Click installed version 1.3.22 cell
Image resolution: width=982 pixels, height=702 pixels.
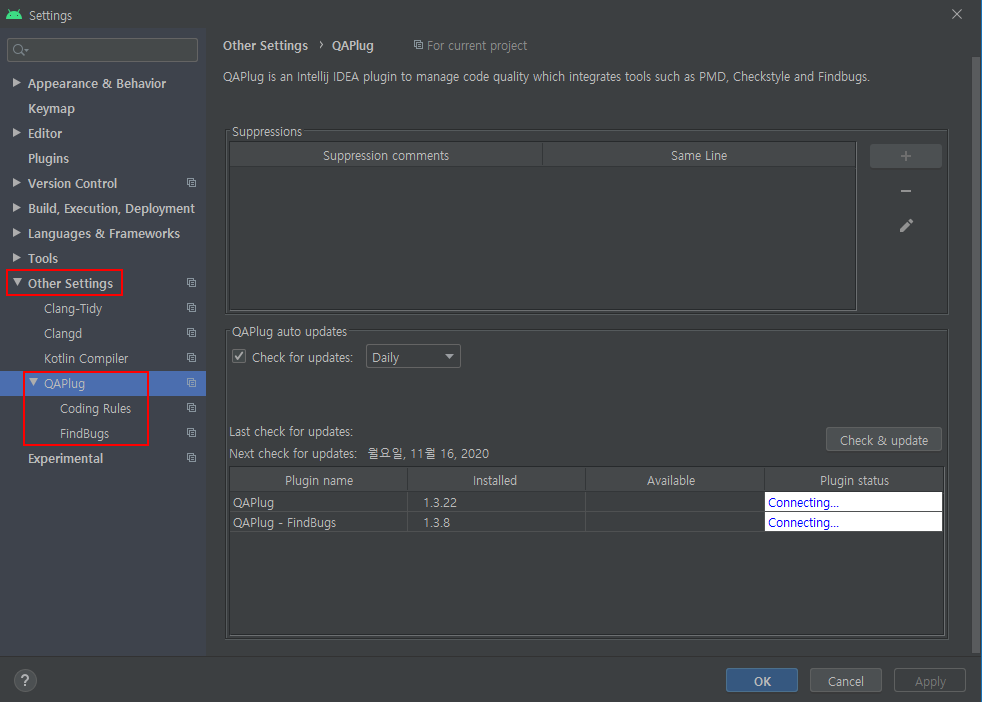tap(497, 502)
